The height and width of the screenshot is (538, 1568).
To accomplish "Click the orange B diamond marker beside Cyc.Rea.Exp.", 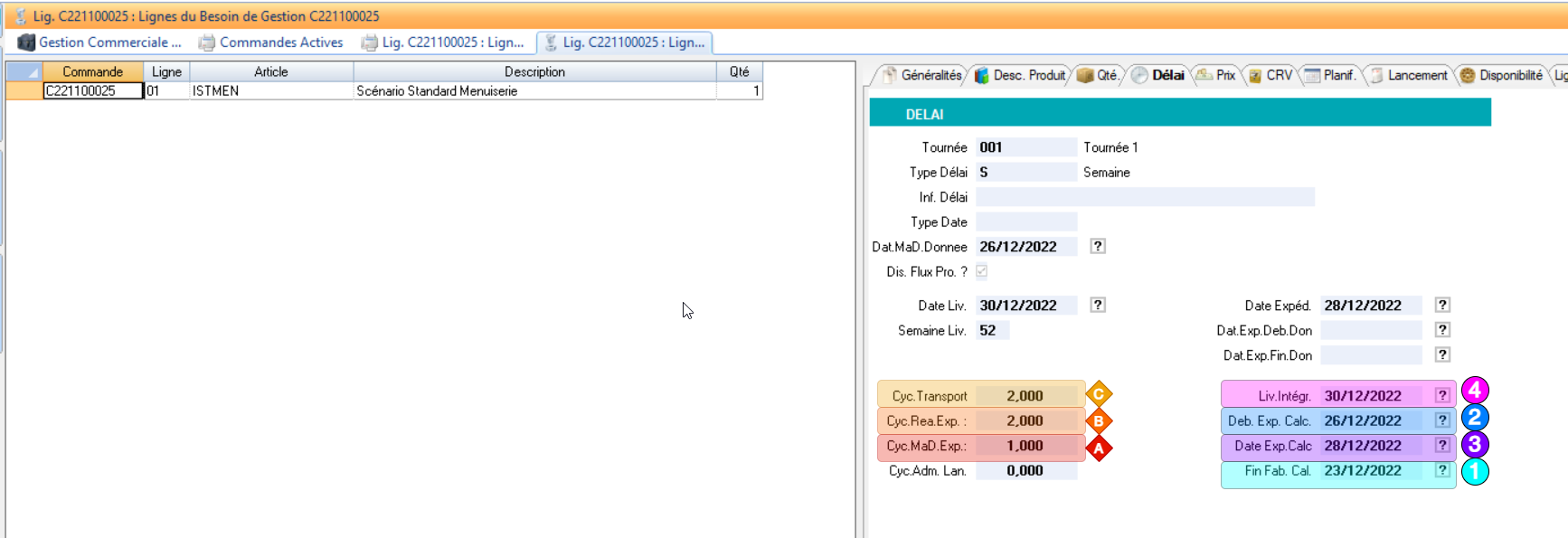I will click(x=1099, y=420).
